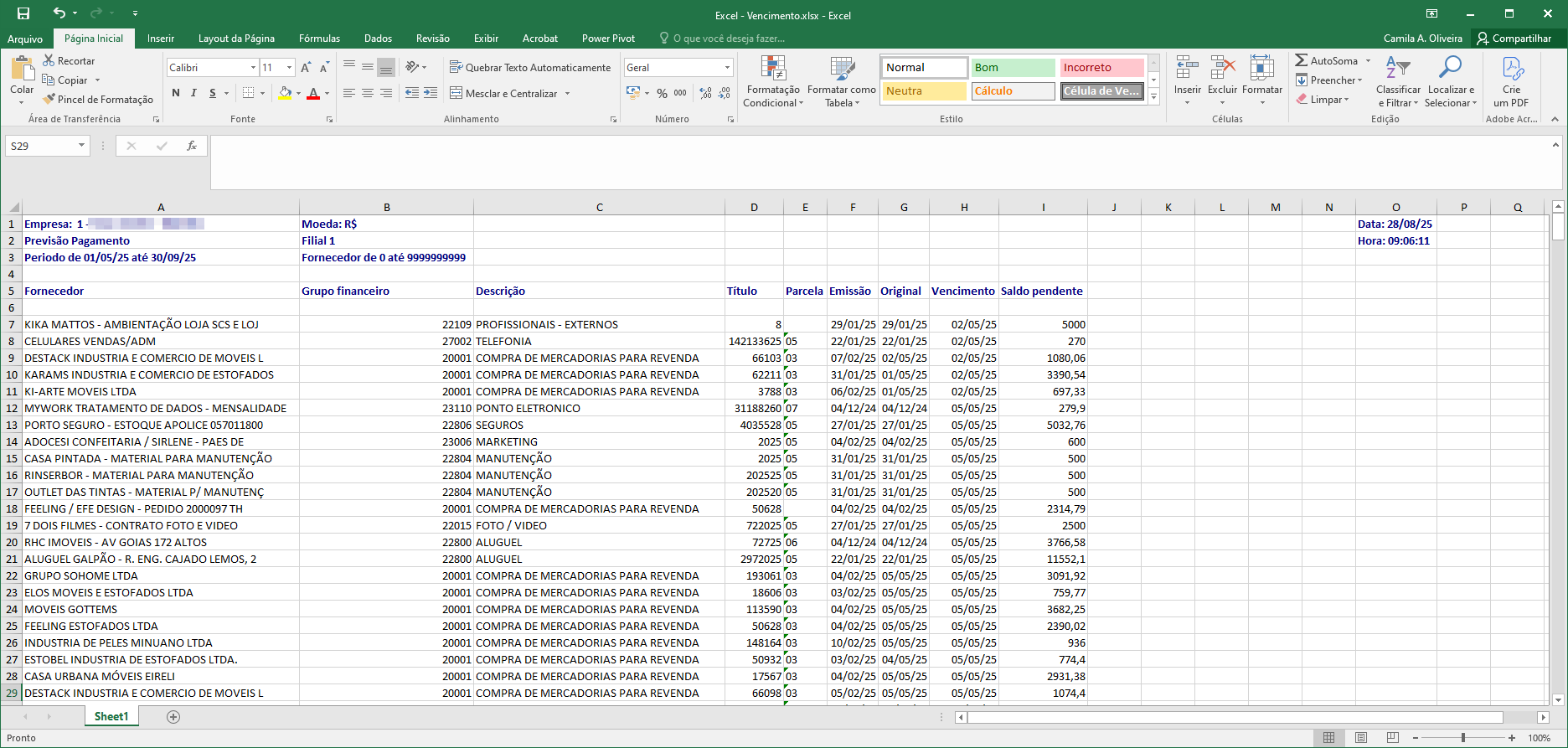
Task: Click the Insert Function fx icon
Action: 192,146
